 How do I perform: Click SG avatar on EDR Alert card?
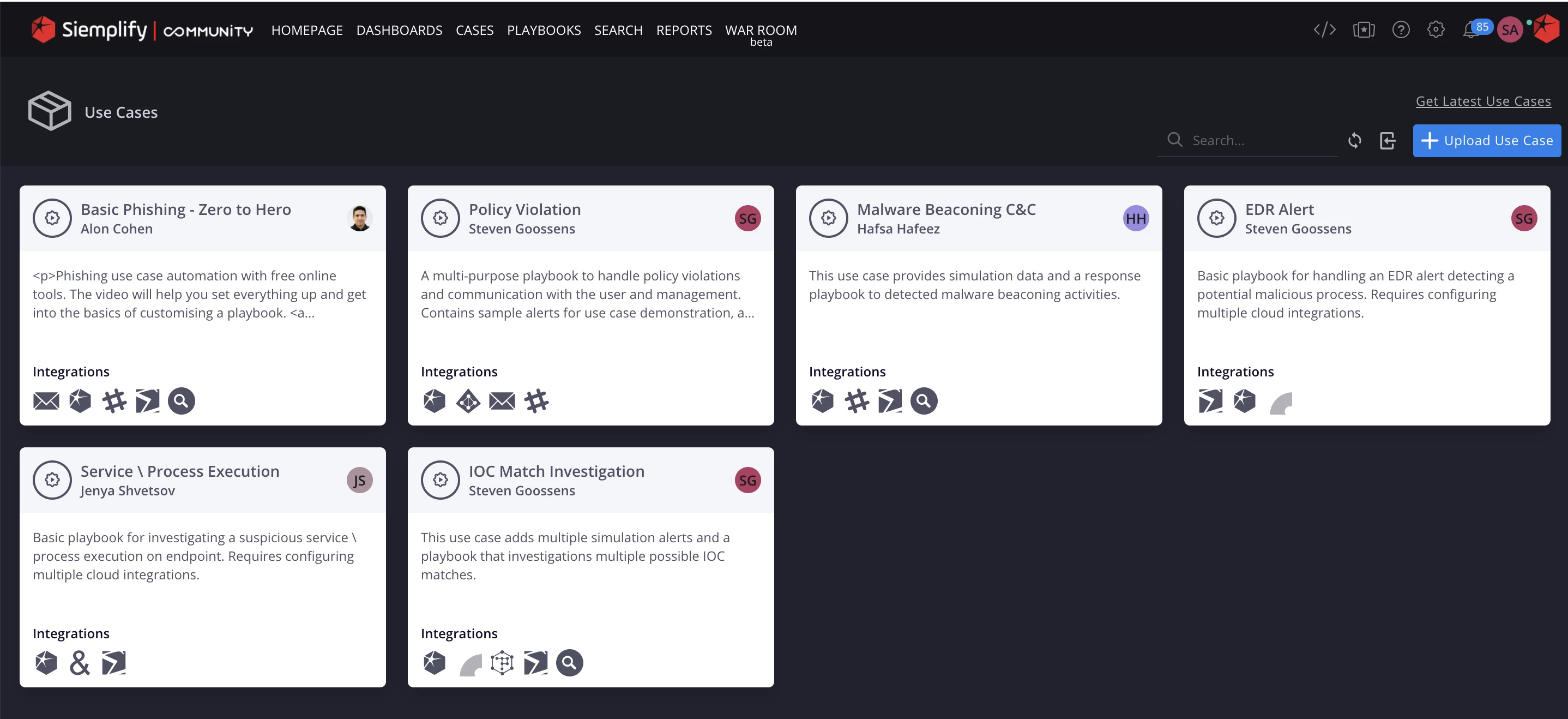click(1523, 218)
